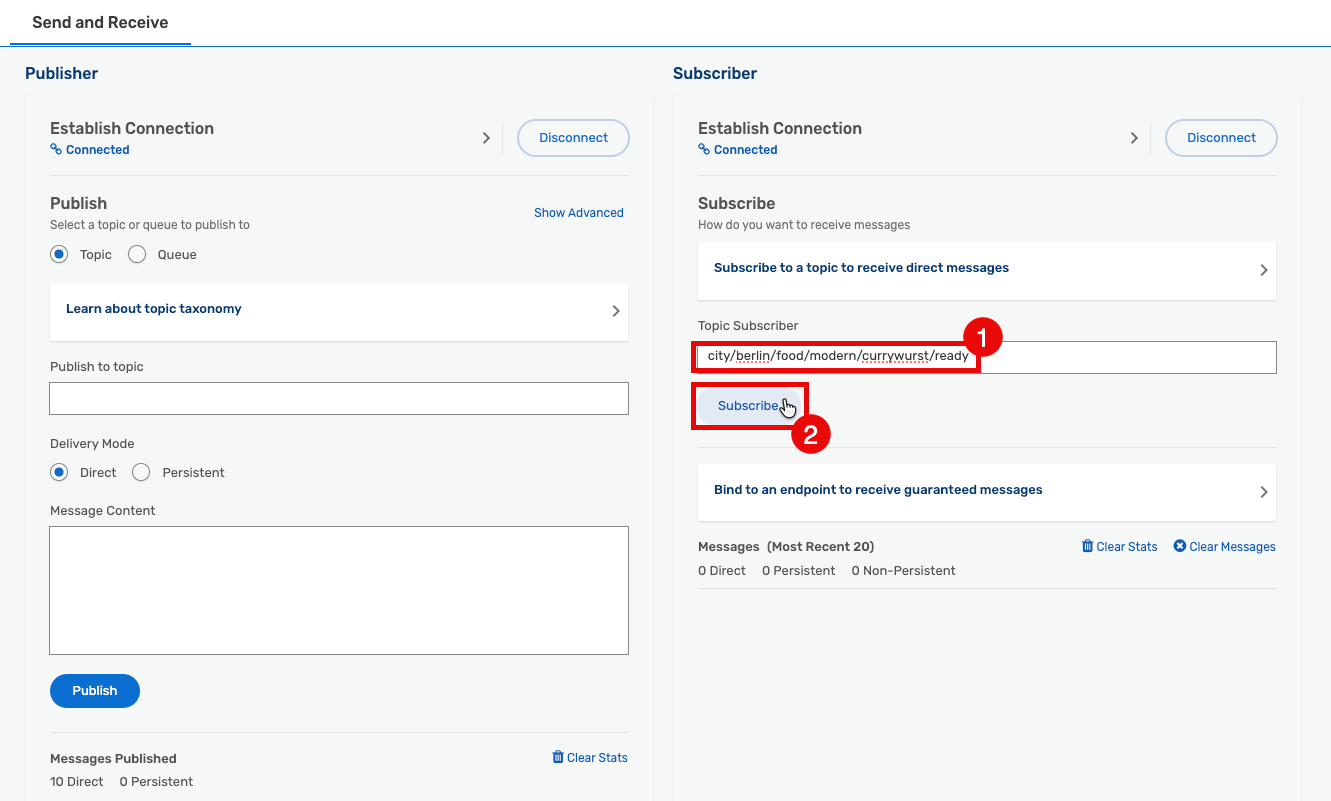Click the Publisher heading text
This screenshot has width=1331, height=801.
click(62, 73)
